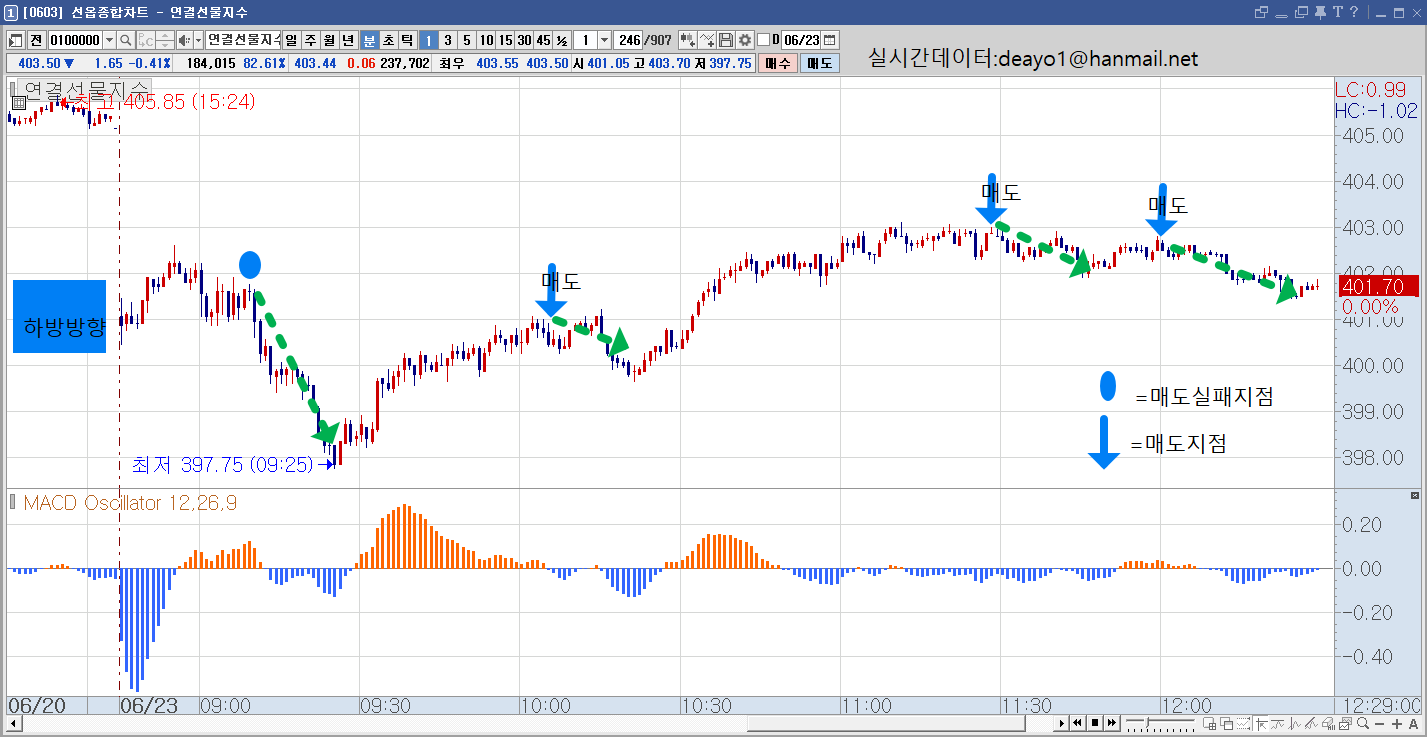The width and height of the screenshot is (1427, 737).
Task: Select the 분 (minute) period toggle
Action: click(x=369, y=40)
